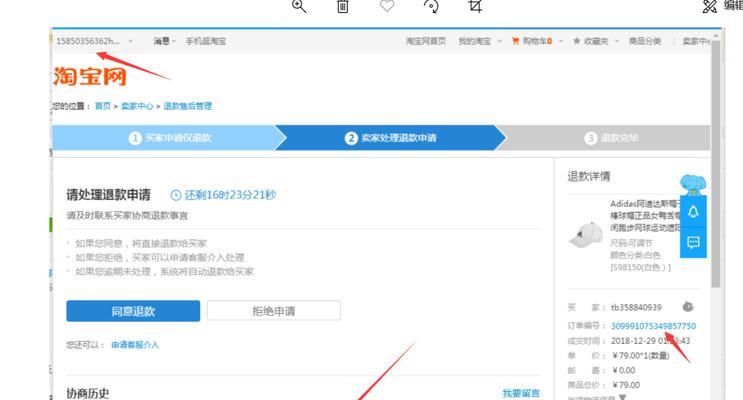Click the 退款详情 heading
743x400 pixels.
[x=589, y=176]
